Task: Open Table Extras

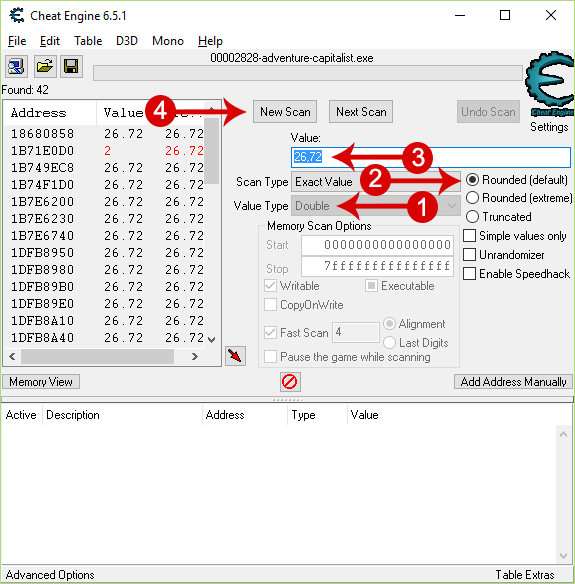Action: click(x=525, y=575)
